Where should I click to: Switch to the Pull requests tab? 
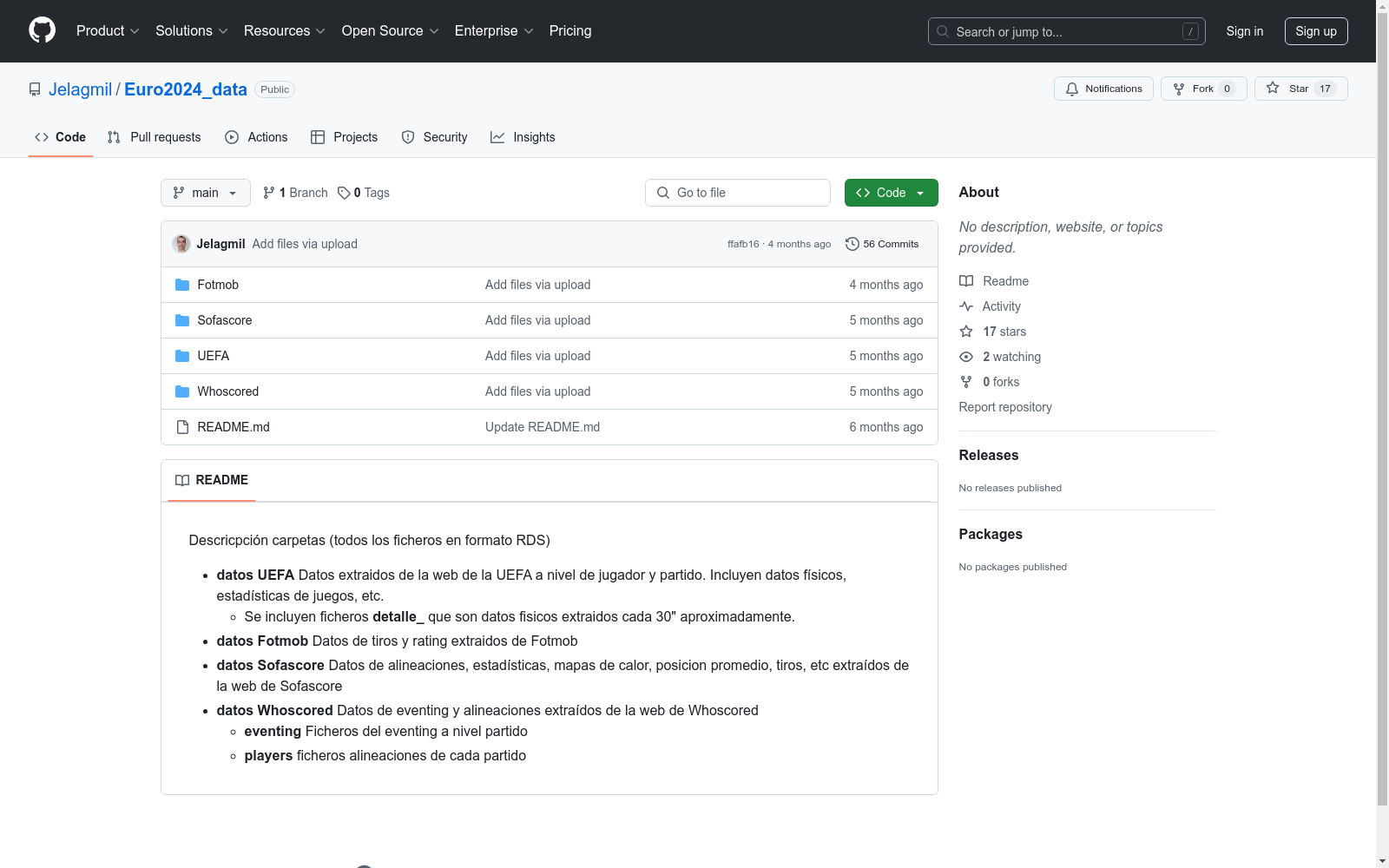[x=155, y=137]
